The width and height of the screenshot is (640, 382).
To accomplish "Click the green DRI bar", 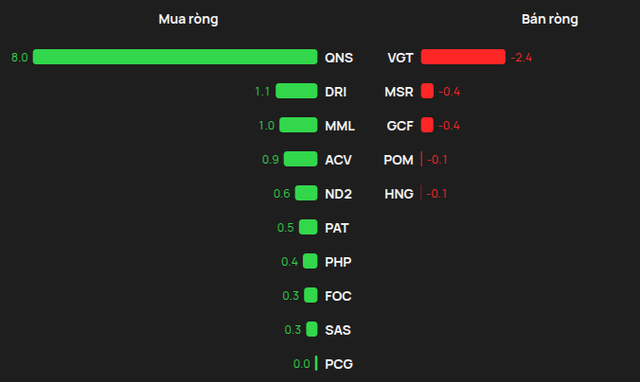I will click(296, 91).
